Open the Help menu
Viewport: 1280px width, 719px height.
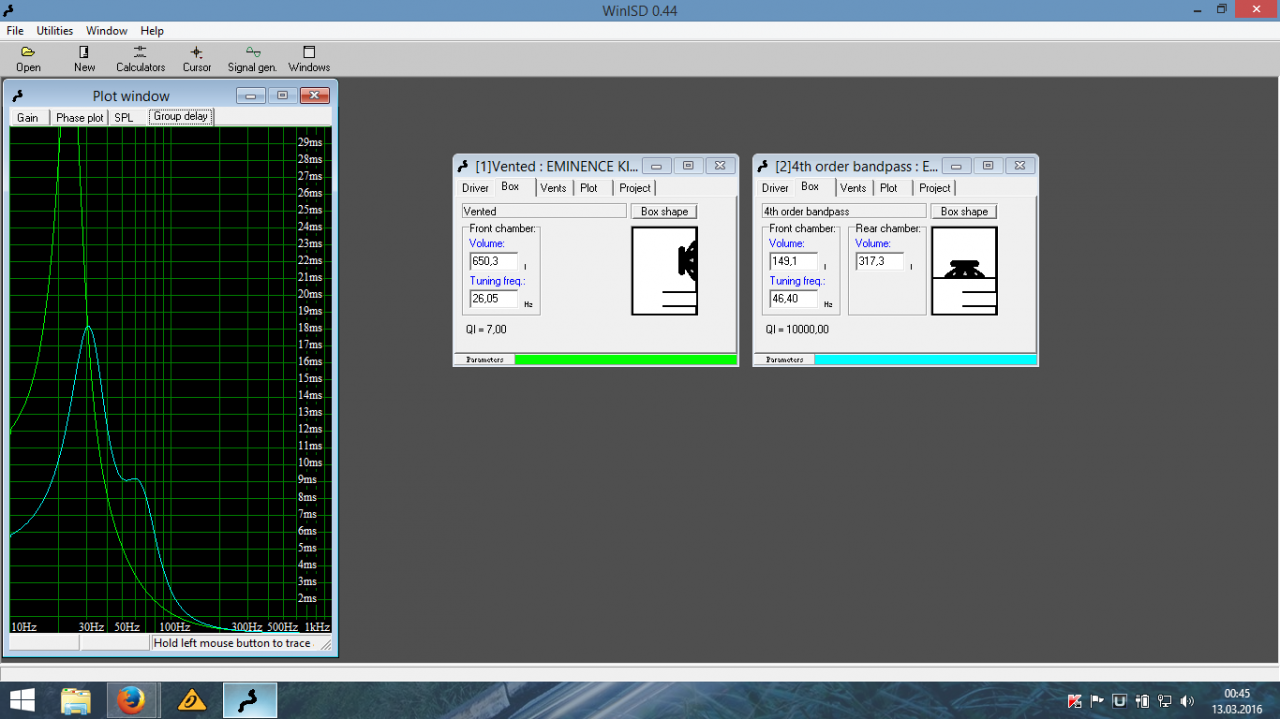(x=152, y=31)
